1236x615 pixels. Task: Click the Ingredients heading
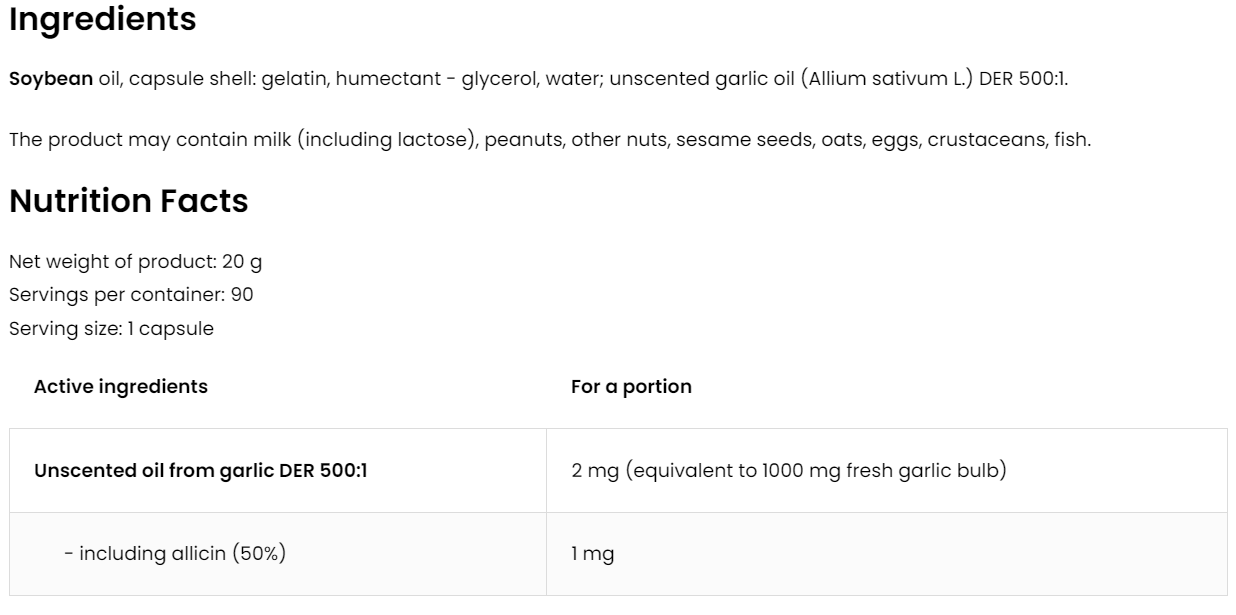[x=102, y=20]
